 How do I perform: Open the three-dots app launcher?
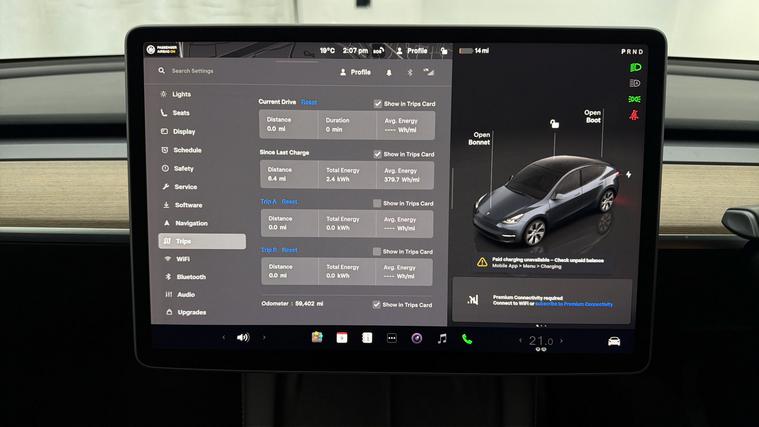[392, 338]
